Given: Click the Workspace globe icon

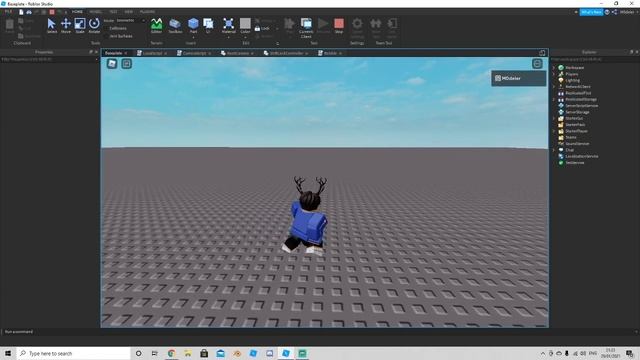Looking at the screenshot, I should 561,68.
